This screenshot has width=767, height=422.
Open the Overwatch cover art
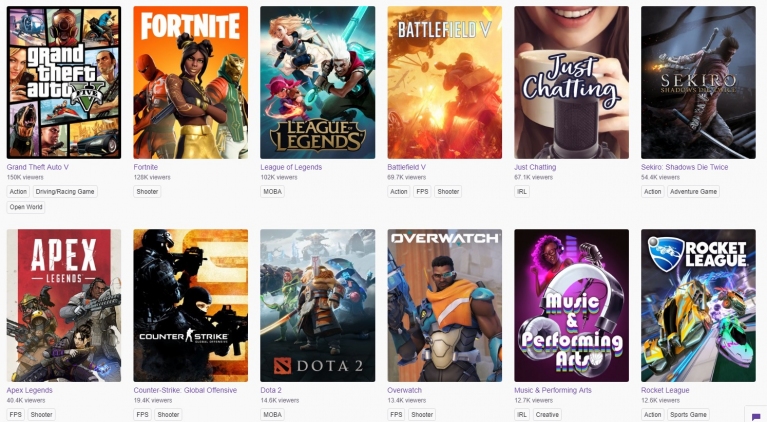[x=445, y=306]
